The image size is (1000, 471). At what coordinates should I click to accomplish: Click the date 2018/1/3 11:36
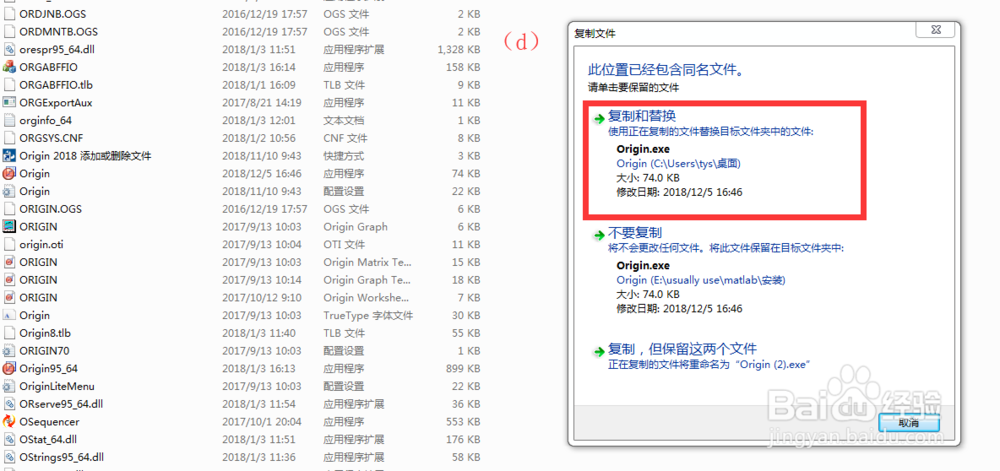coord(258,457)
